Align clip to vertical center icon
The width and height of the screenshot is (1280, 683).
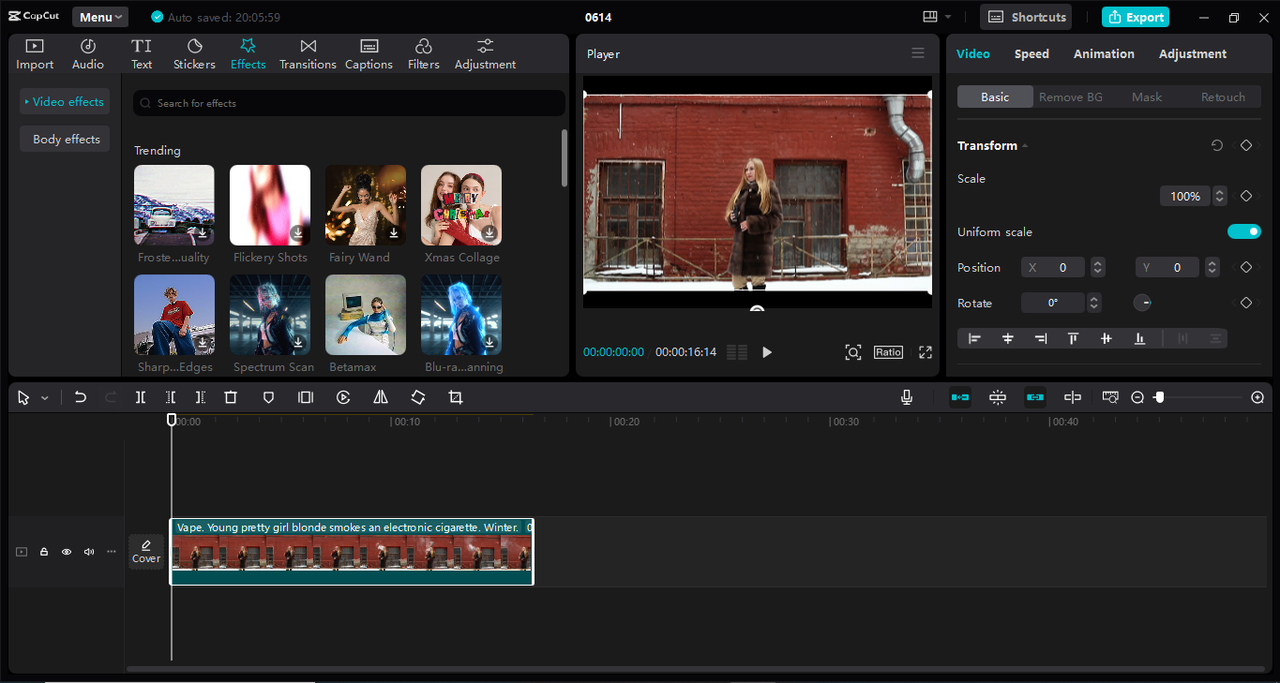click(x=1106, y=339)
